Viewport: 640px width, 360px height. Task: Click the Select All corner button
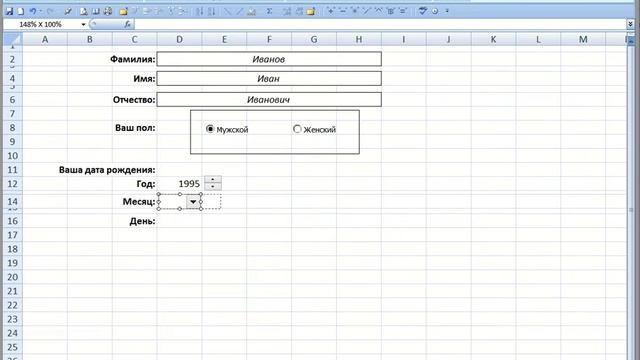(x=13, y=40)
